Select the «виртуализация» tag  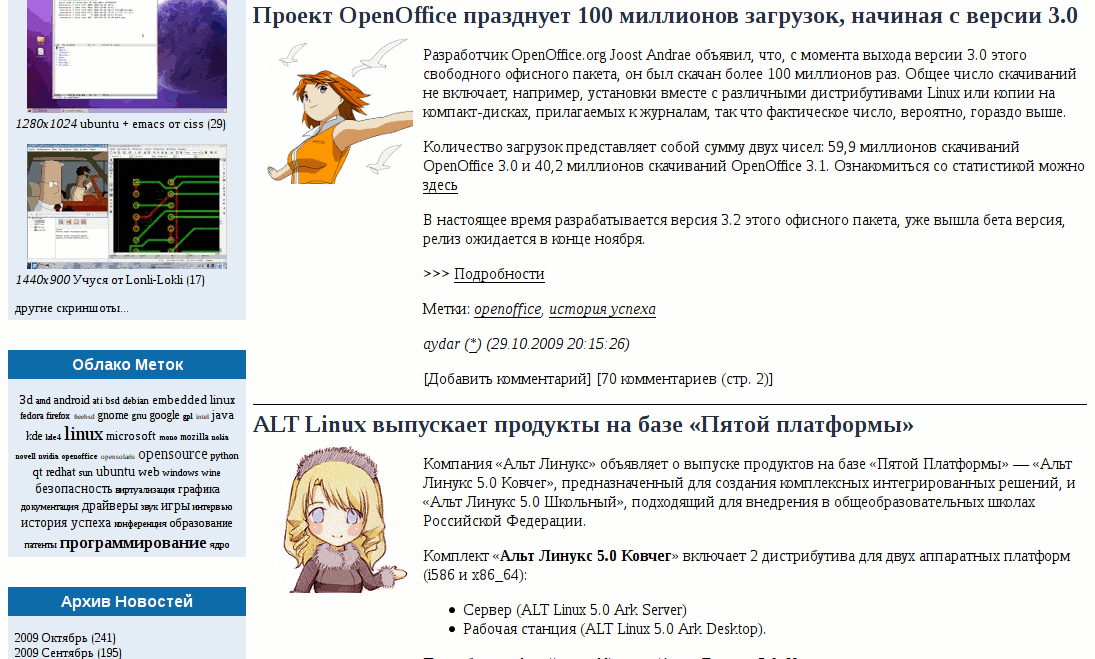coord(145,490)
